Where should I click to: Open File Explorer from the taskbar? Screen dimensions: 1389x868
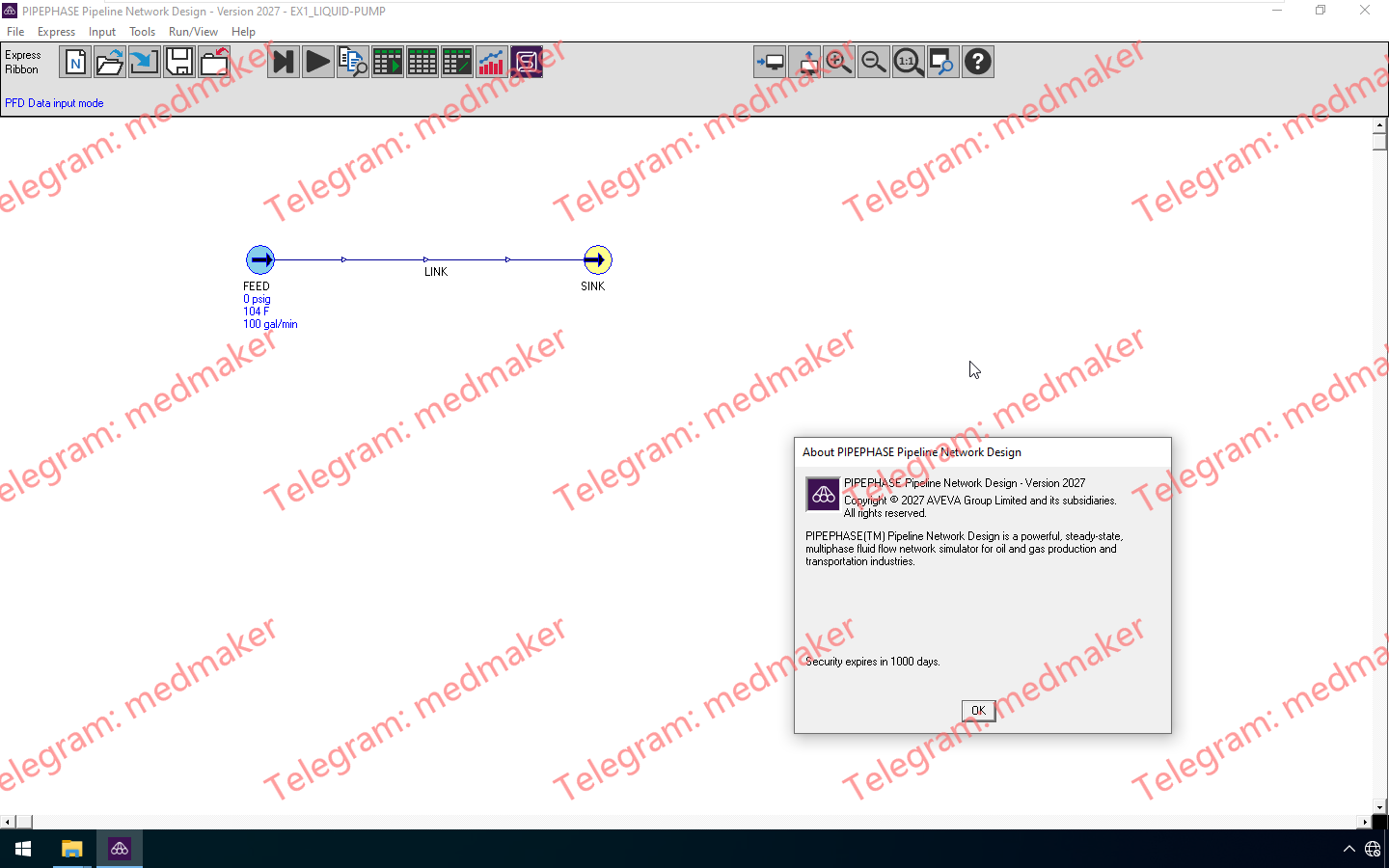[71, 849]
